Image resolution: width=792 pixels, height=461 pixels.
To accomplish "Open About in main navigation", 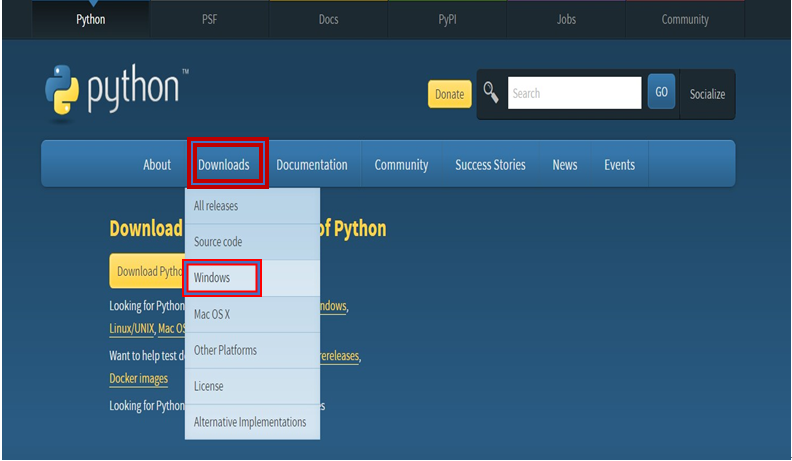I will click(157, 165).
